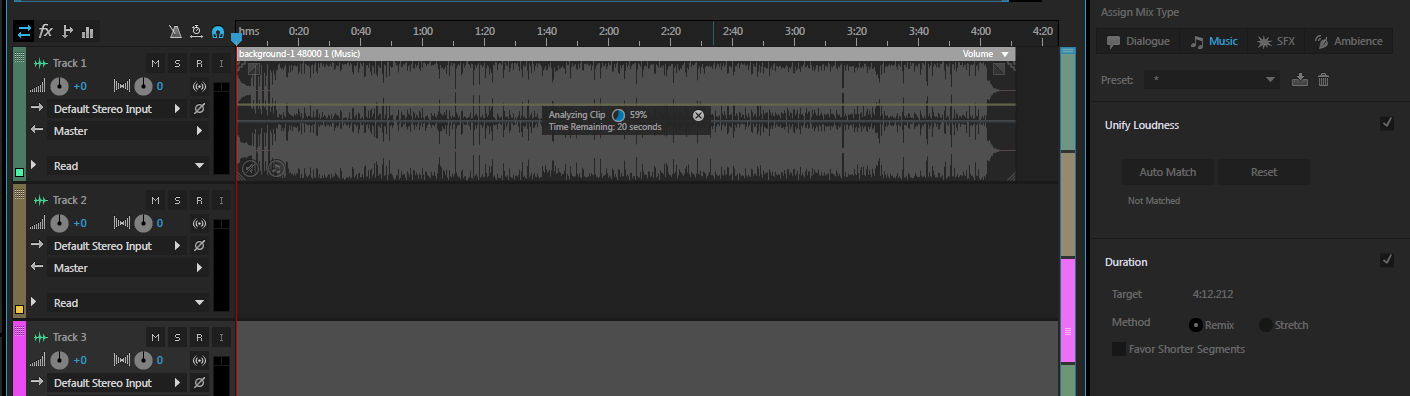Open the EQ view bars icon
The image size is (1410, 396).
tap(88, 32)
